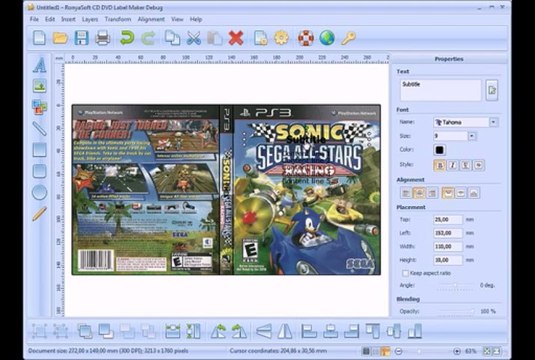The width and height of the screenshot is (535, 360).
Task: Select the Pencil drawing tool
Action: pyautogui.click(x=40, y=214)
